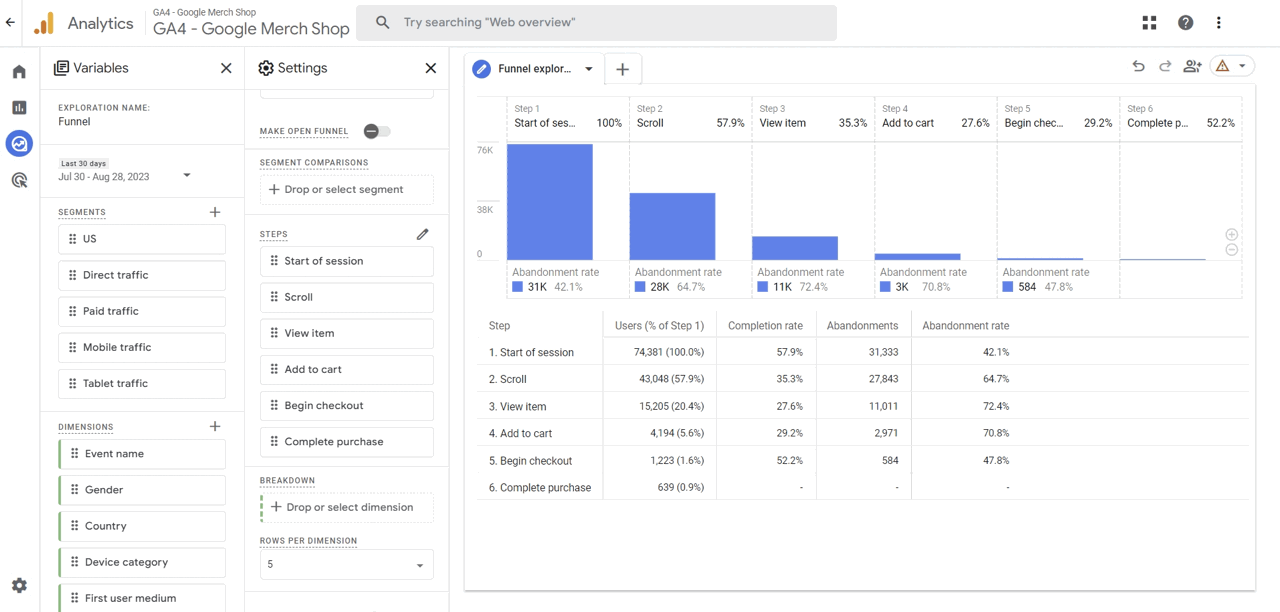The width and height of the screenshot is (1280, 612).
Task: Switch to the Funnel exploration tab
Action: [533, 69]
